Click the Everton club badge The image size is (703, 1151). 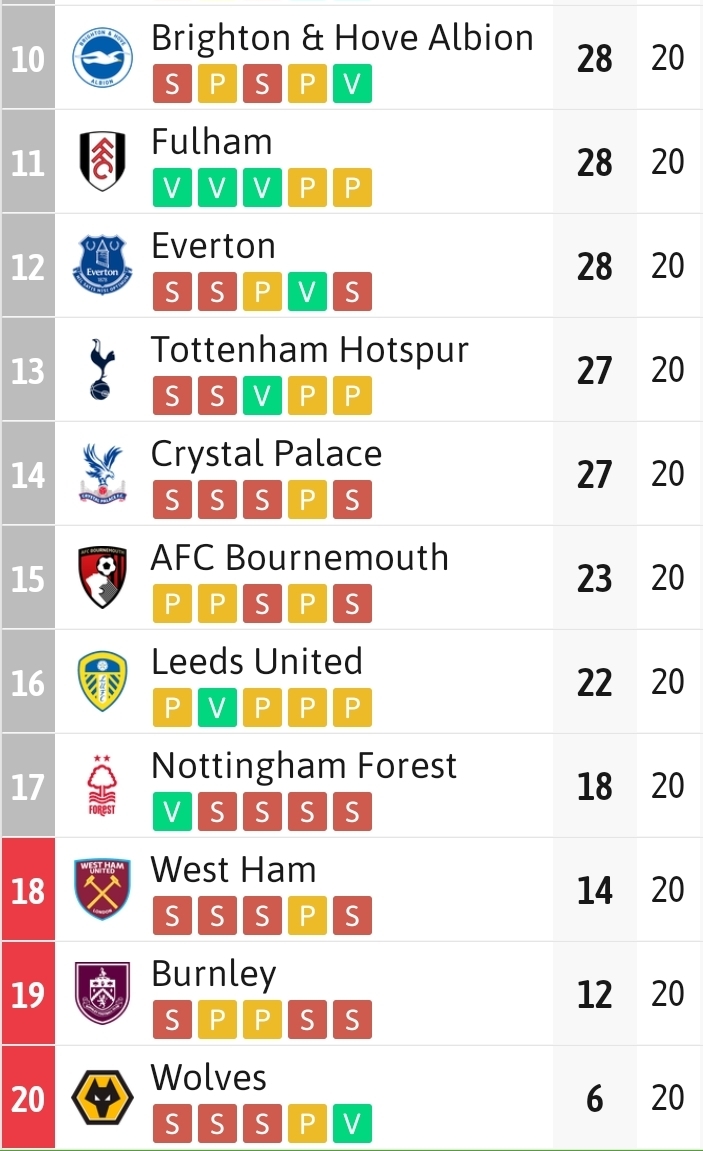[x=102, y=266]
